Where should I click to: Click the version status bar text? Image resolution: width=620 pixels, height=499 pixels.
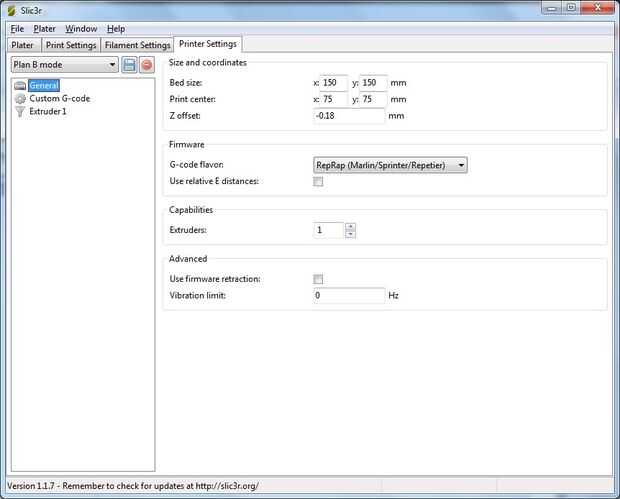tap(133, 486)
